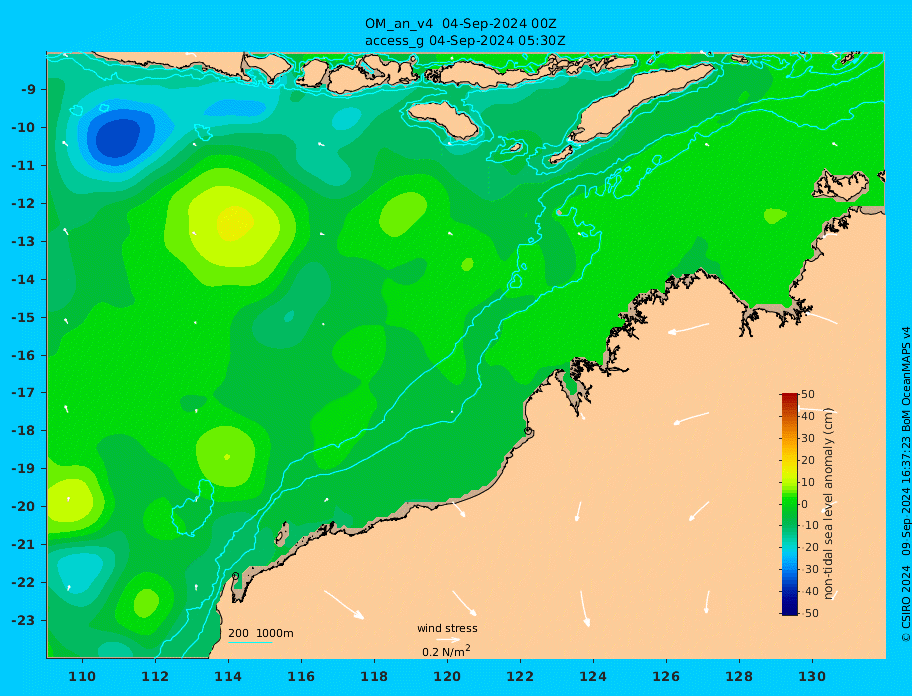
Task: Click latitude axis label '-14'
Action: point(24,279)
